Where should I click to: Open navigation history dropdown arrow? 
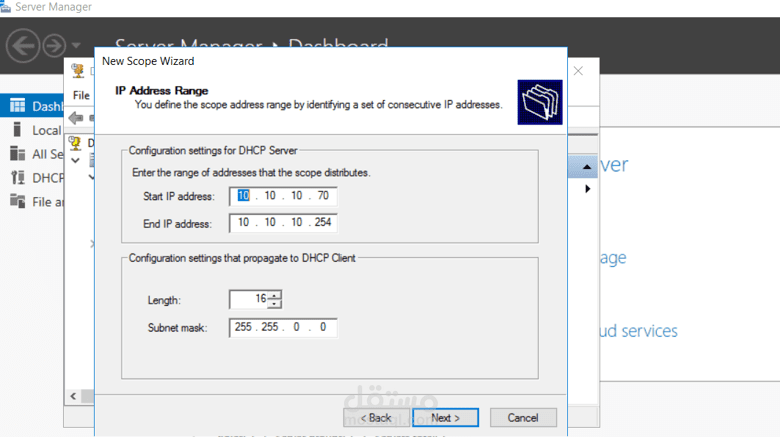76,45
